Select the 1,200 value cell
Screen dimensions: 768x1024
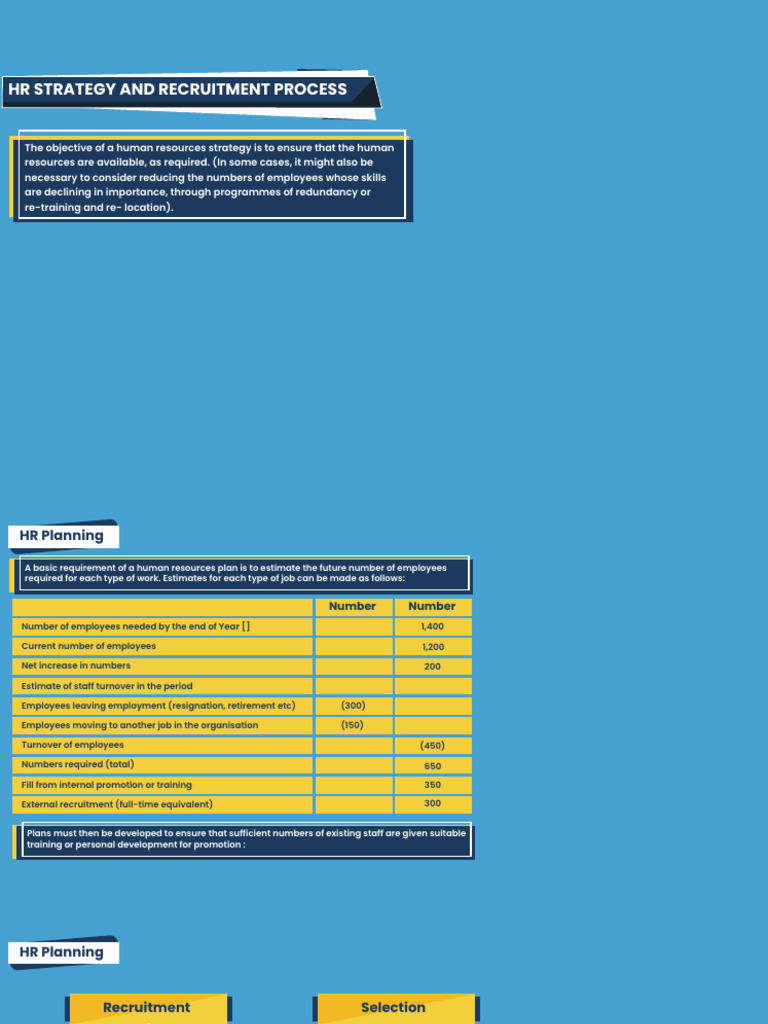(432, 647)
